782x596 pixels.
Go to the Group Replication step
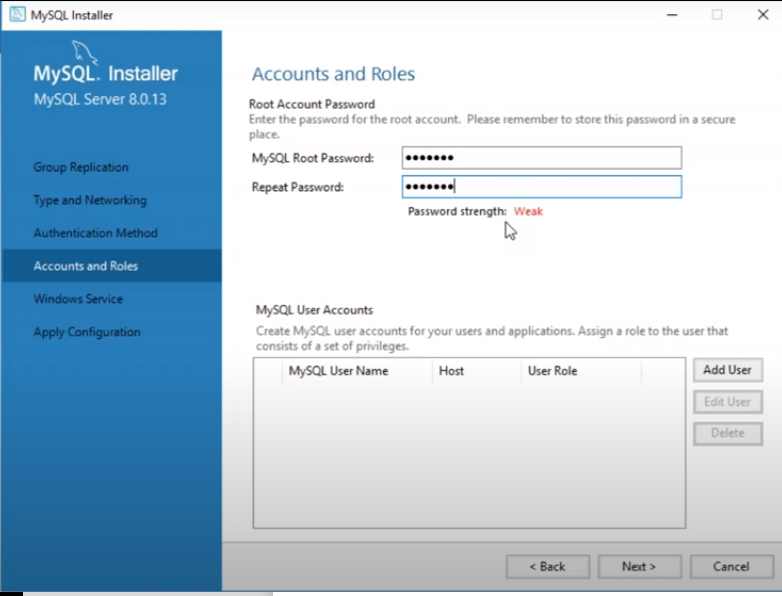click(x=81, y=167)
